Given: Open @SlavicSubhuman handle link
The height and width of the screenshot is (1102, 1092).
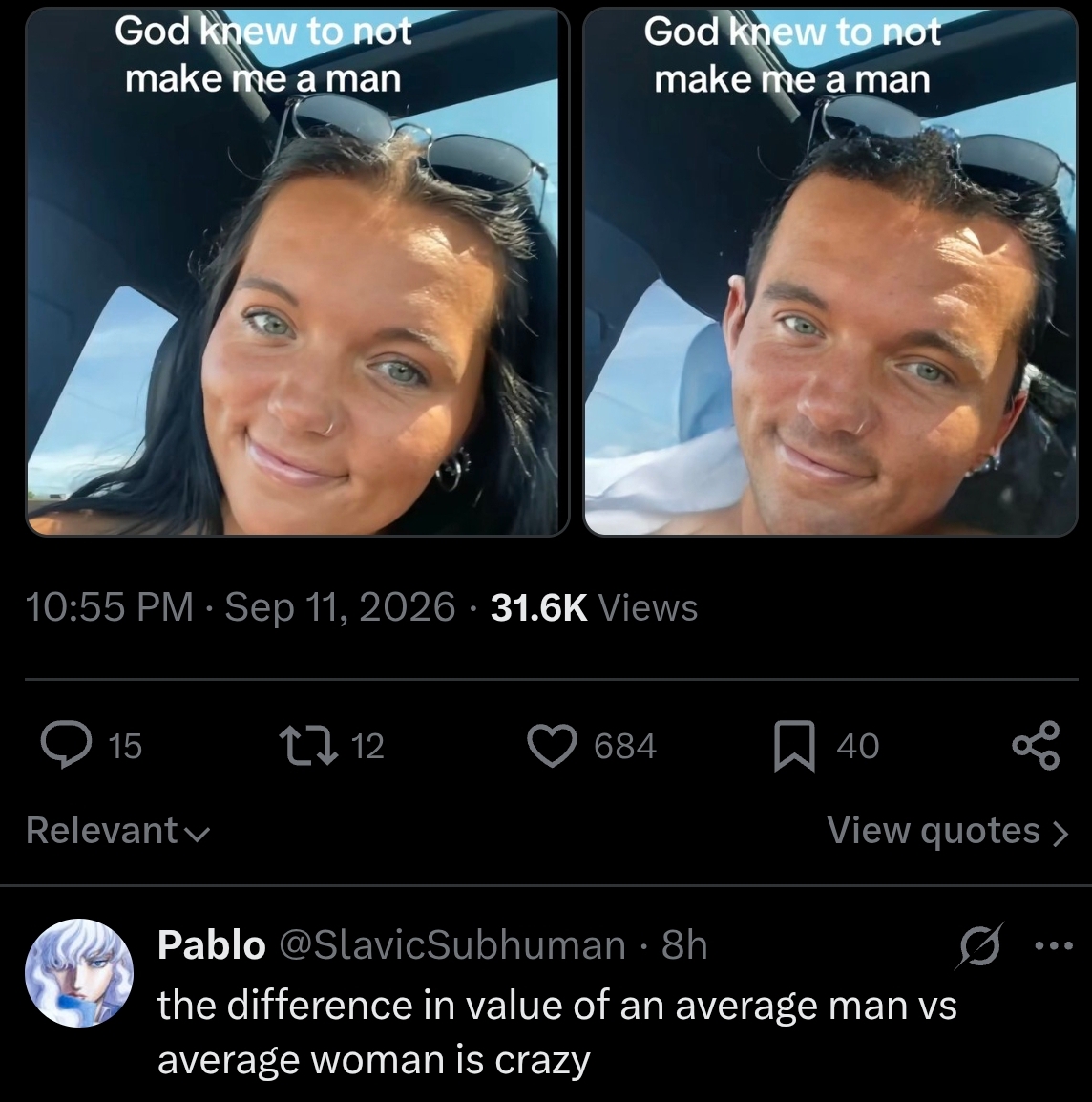Looking at the screenshot, I should [x=452, y=944].
